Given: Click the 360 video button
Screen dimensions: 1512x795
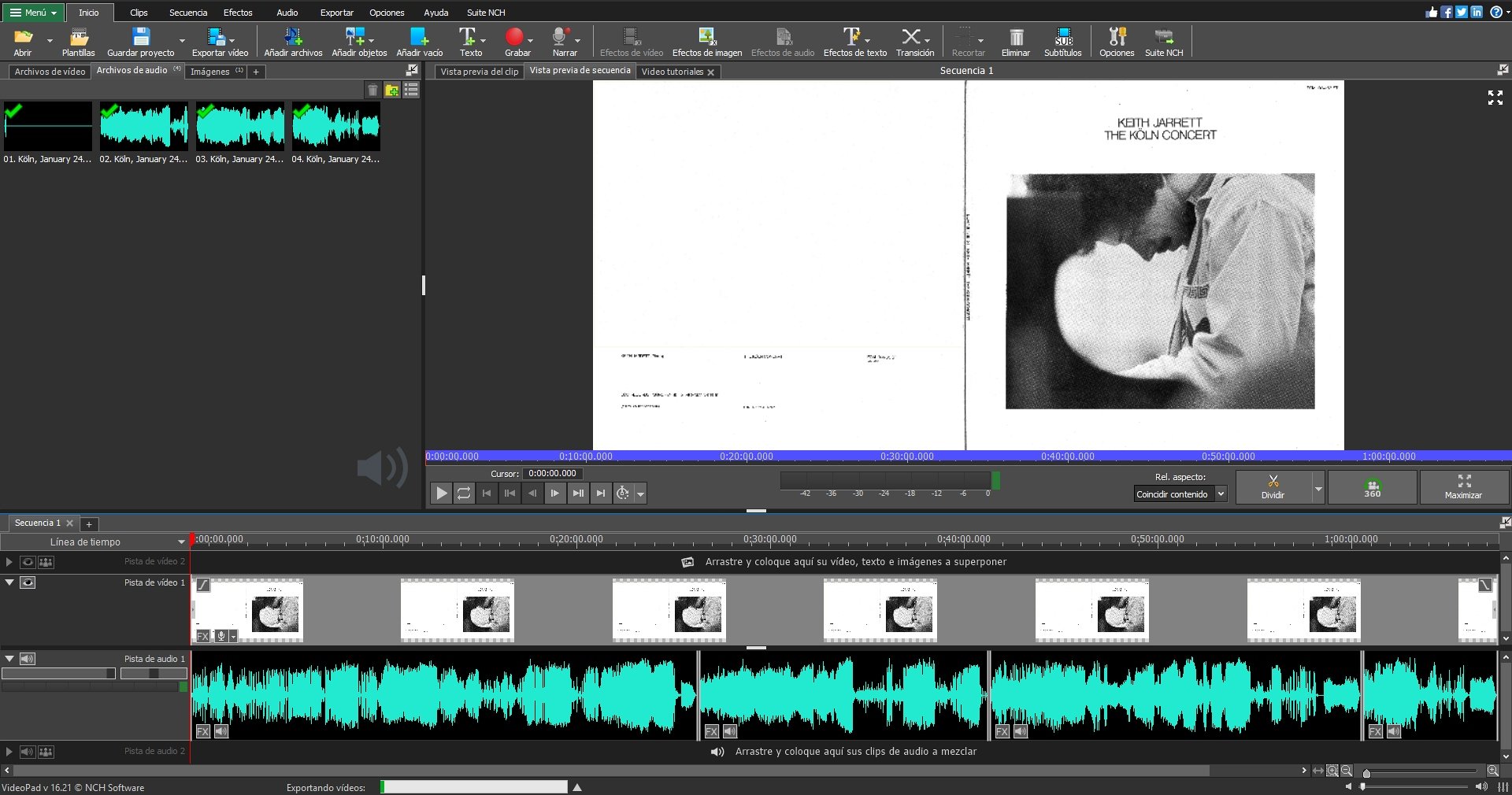Looking at the screenshot, I should point(1373,488).
